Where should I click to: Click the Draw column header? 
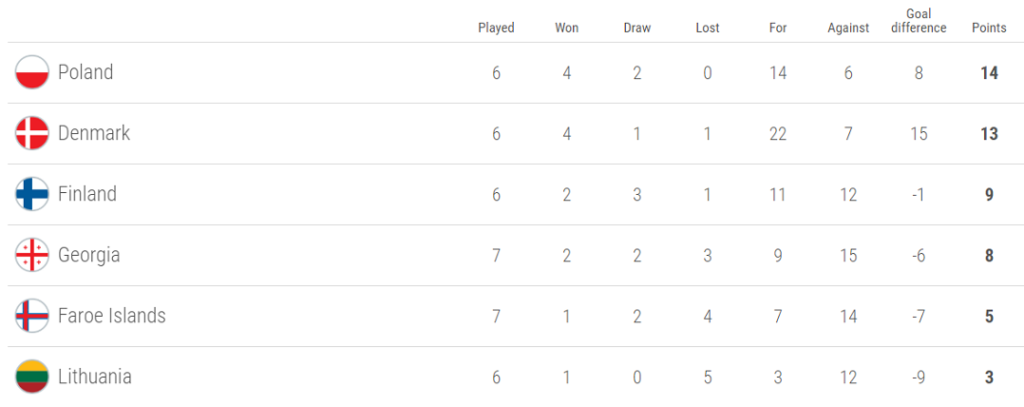point(637,28)
